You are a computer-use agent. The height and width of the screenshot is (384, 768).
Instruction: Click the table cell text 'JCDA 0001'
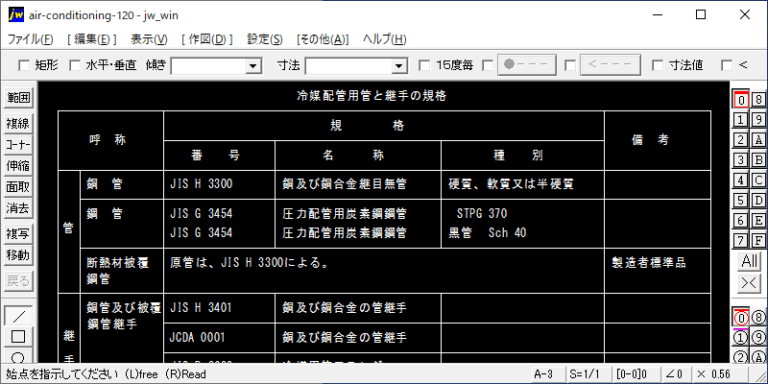[197, 337]
